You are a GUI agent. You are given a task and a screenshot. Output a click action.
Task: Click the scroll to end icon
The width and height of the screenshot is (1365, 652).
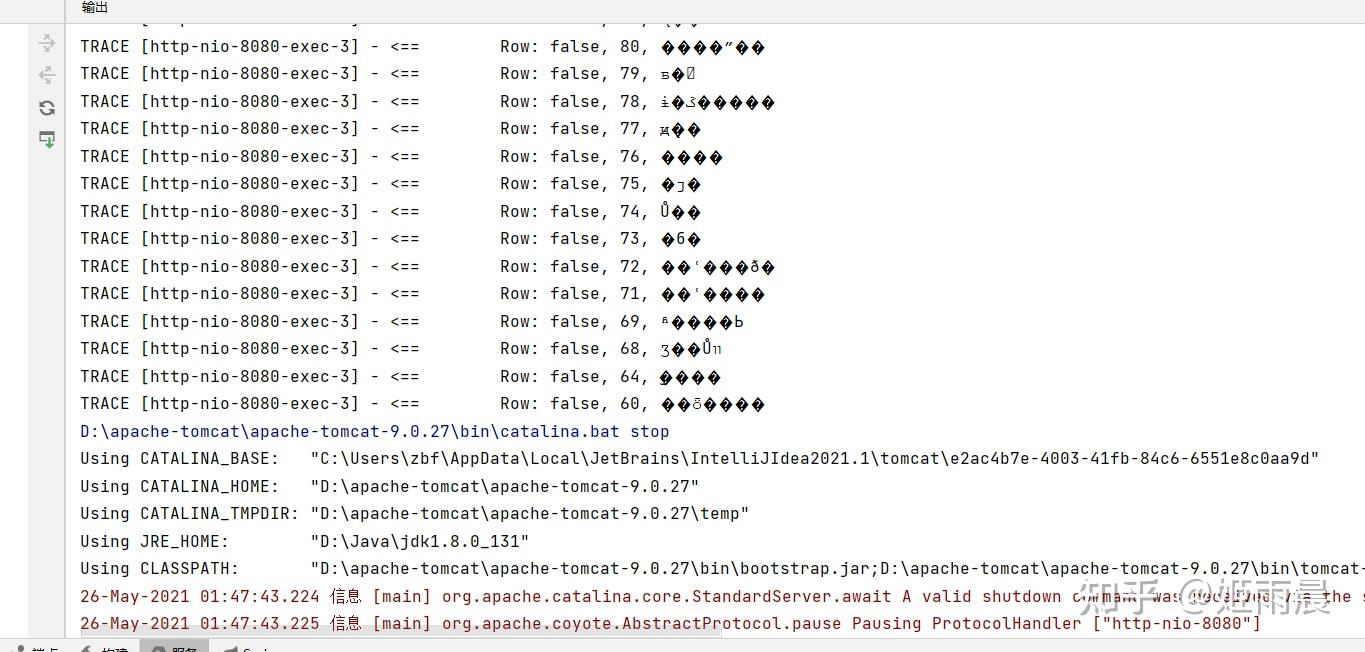(46, 139)
